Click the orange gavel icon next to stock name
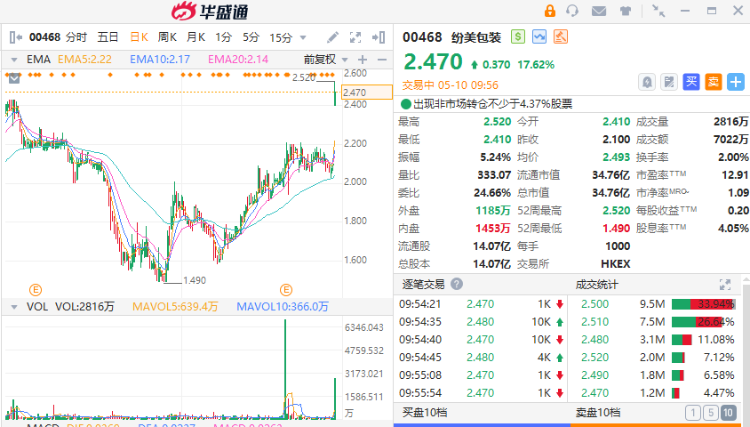This screenshot has width=750, height=427. (x=561, y=37)
